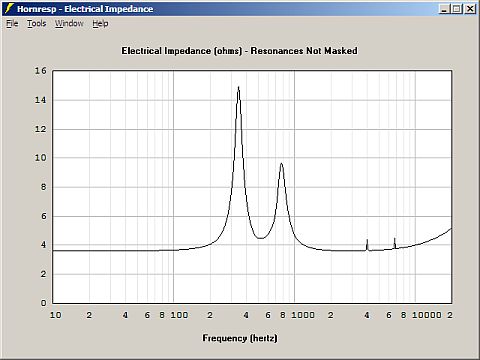This screenshot has width=480, height=360.
Task: Click the '14' y-axis label
Action: click(41, 100)
